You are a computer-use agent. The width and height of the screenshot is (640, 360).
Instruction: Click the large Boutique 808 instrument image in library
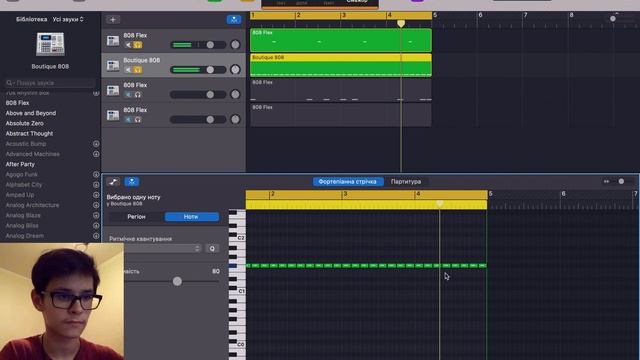click(50, 44)
